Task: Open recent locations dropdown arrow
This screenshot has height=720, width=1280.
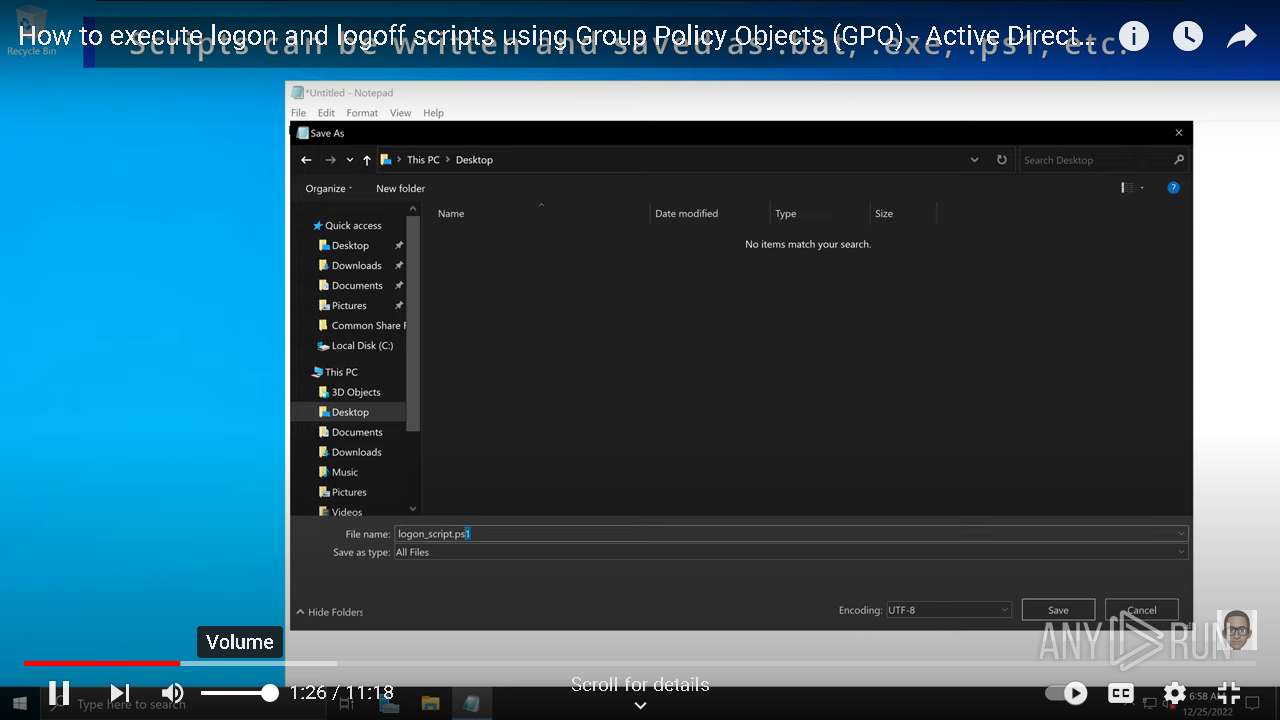Action: 349,160
